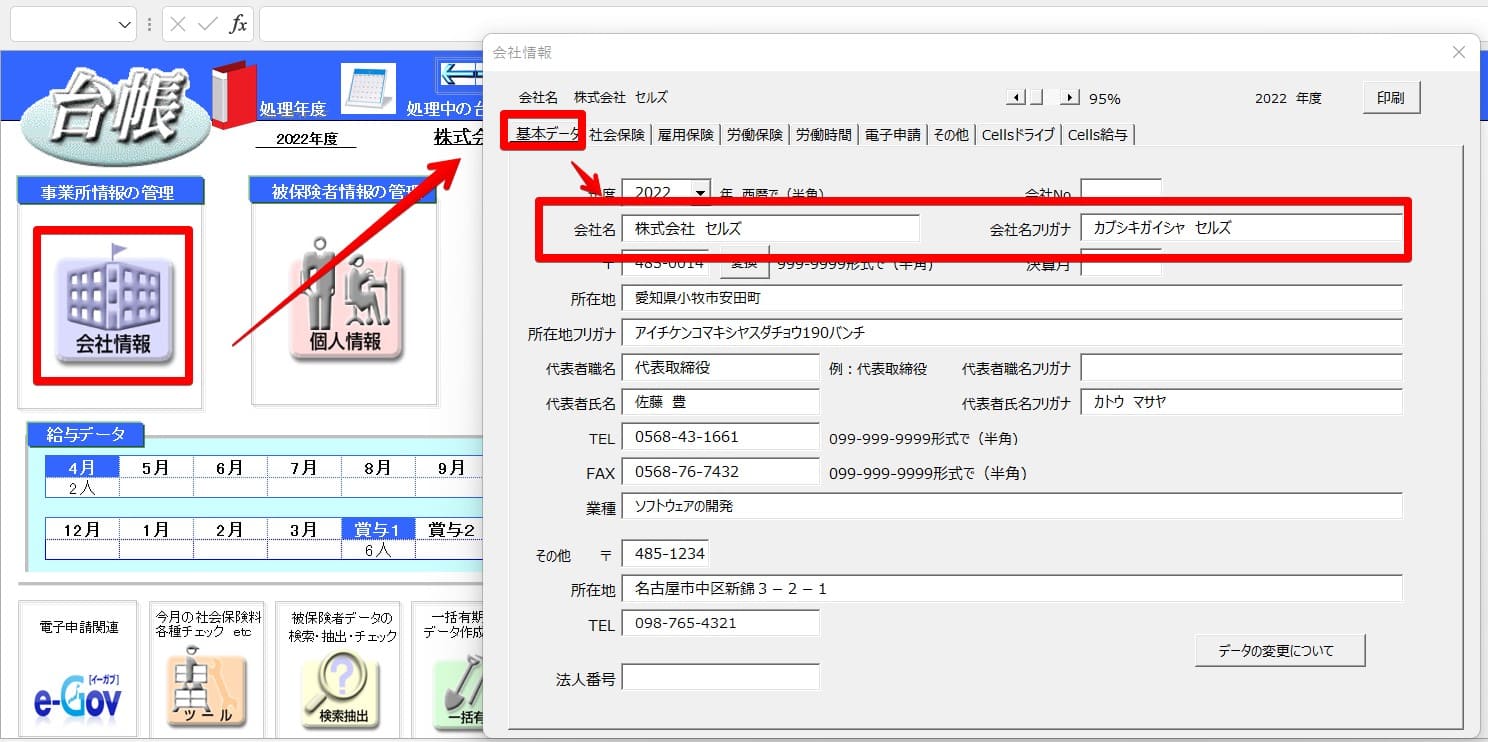Click the データの変更について button

(1280, 650)
